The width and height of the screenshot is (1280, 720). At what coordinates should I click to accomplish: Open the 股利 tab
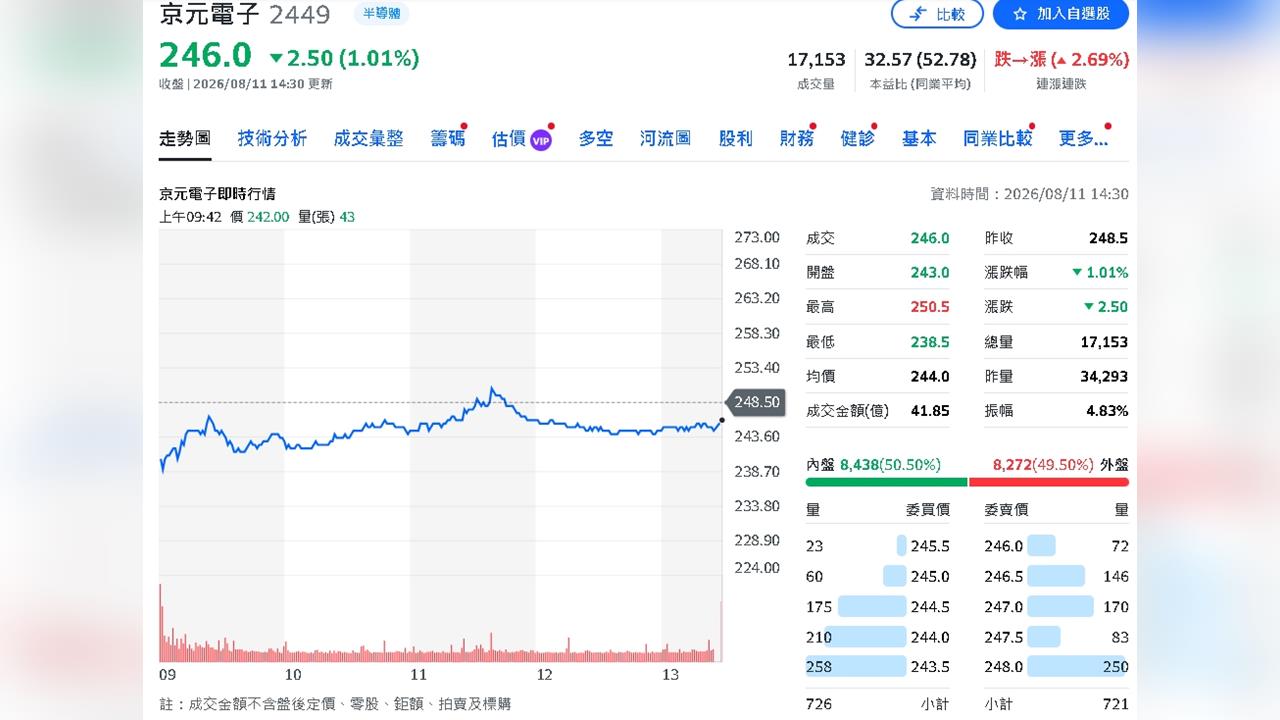click(x=736, y=139)
